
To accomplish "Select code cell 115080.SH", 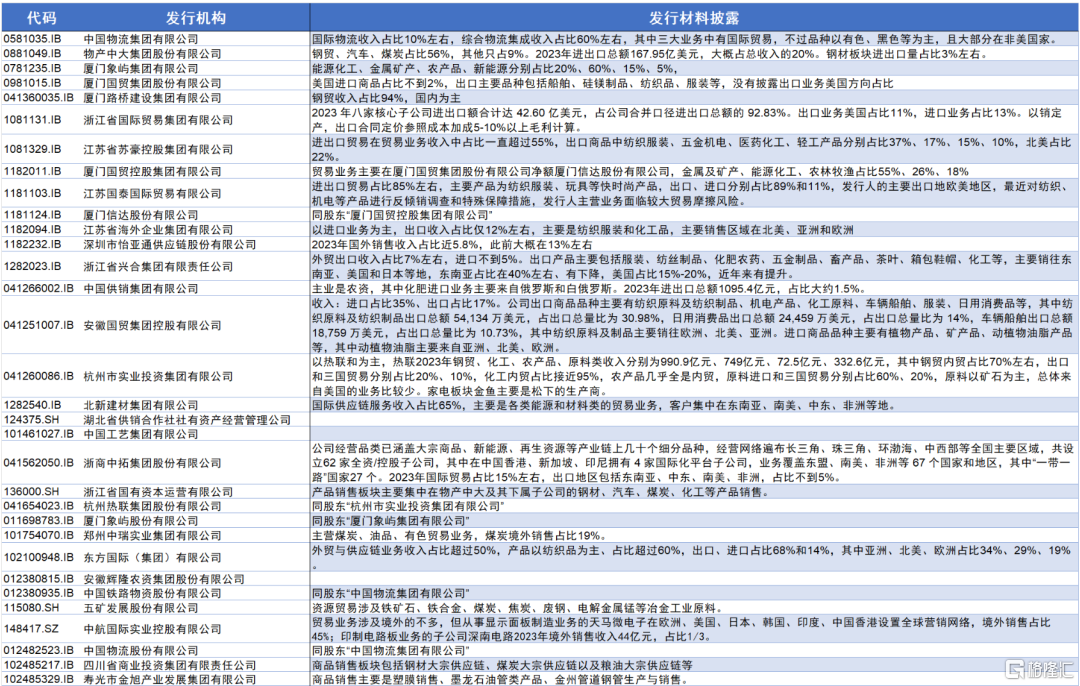I will click(x=31, y=607).
